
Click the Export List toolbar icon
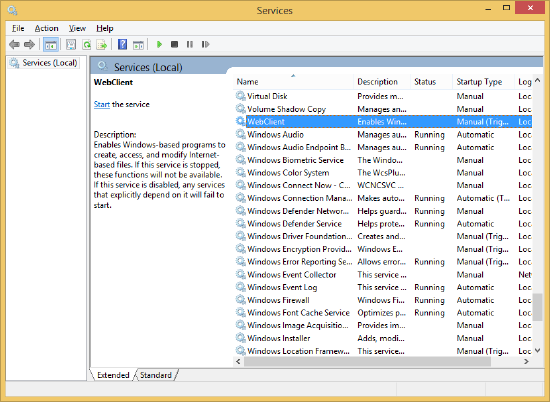[x=102, y=45]
